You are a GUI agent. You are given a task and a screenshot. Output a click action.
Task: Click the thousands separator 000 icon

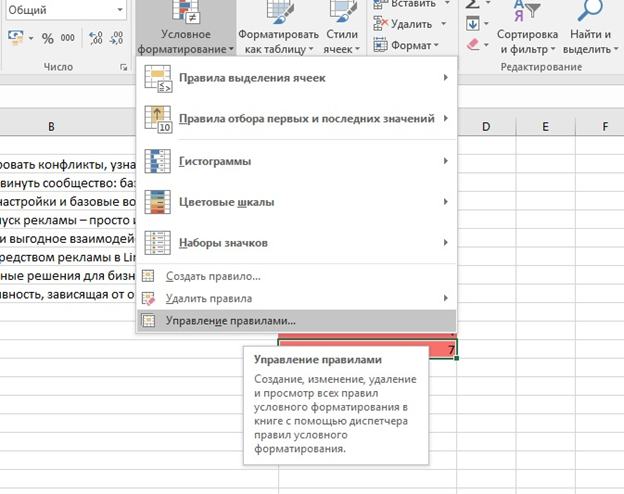[x=68, y=39]
